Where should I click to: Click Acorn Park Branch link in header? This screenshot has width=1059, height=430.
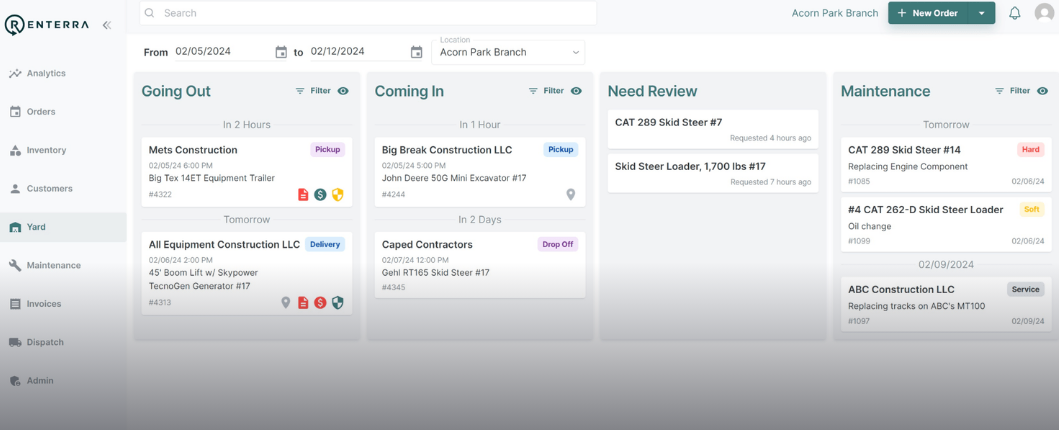tap(835, 13)
